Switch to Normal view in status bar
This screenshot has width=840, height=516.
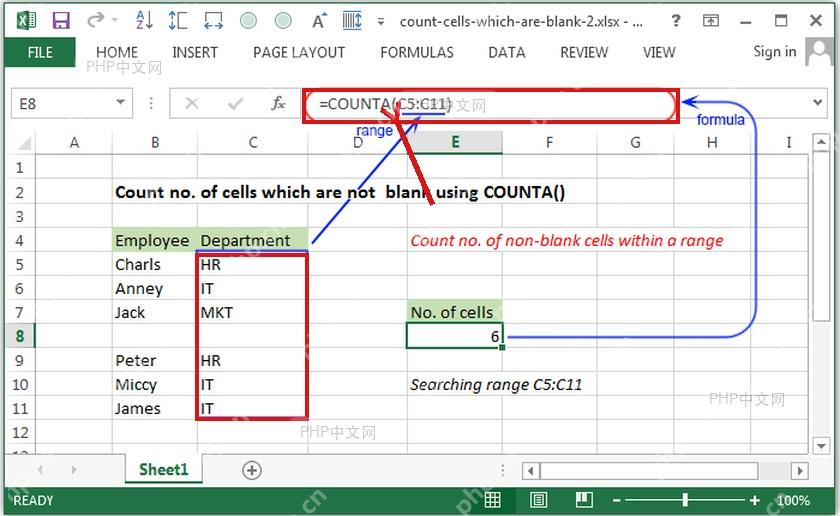coord(492,500)
